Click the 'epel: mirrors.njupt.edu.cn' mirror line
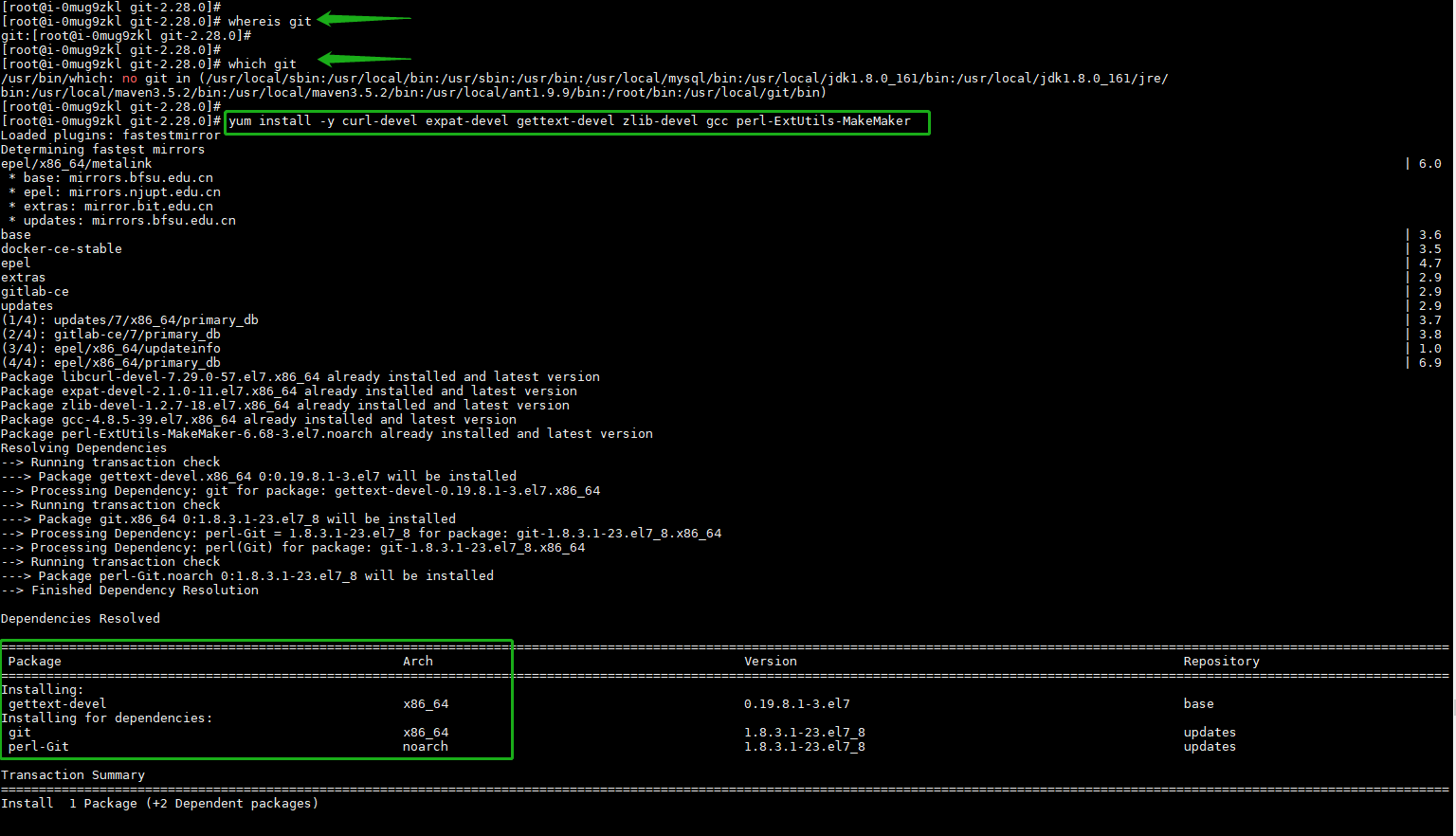Image resolution: width=1456 pixels, height=836 pixels. pos(115,192)
